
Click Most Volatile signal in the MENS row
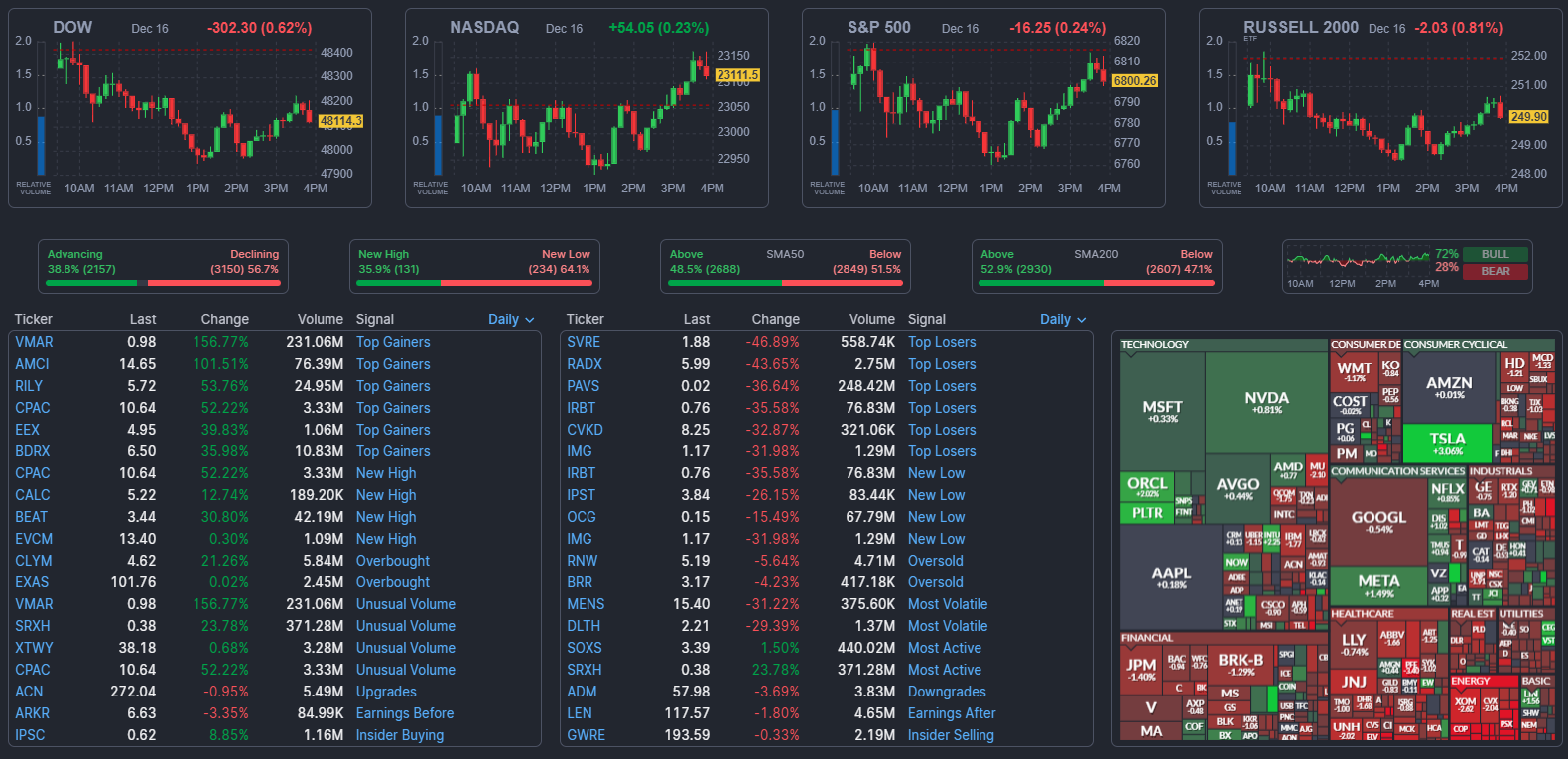(948, 604)
